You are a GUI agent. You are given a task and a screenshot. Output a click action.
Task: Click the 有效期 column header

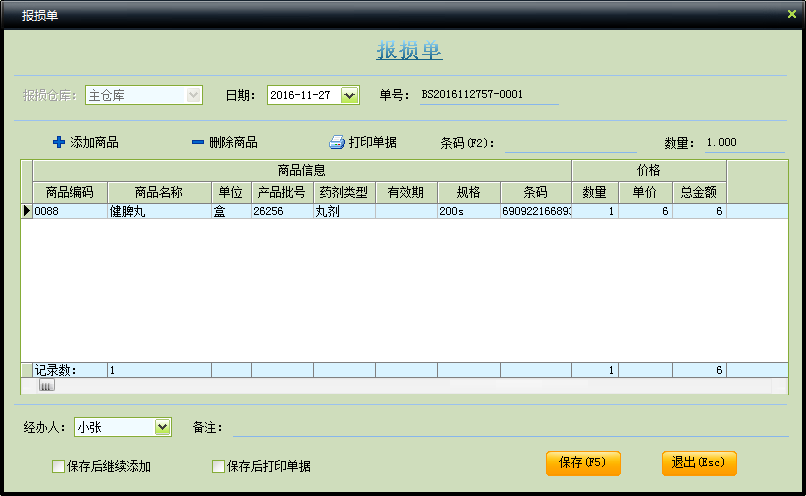[406, 192]
